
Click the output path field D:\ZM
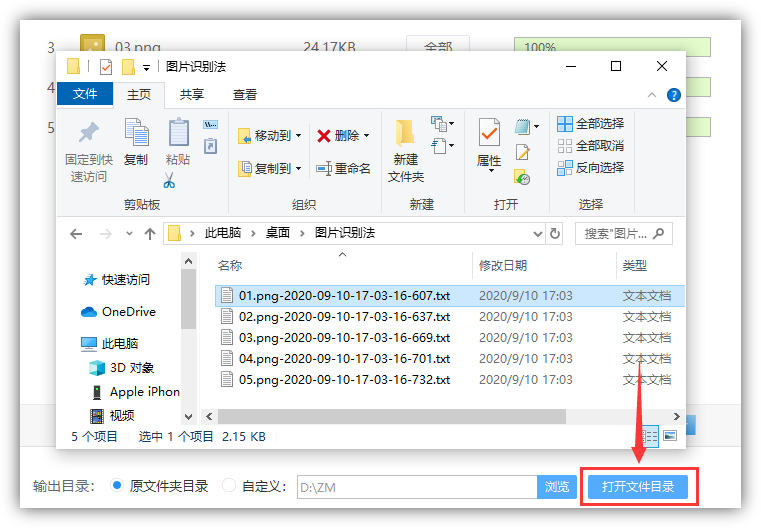pyautogui.click(x=417, y=487)
